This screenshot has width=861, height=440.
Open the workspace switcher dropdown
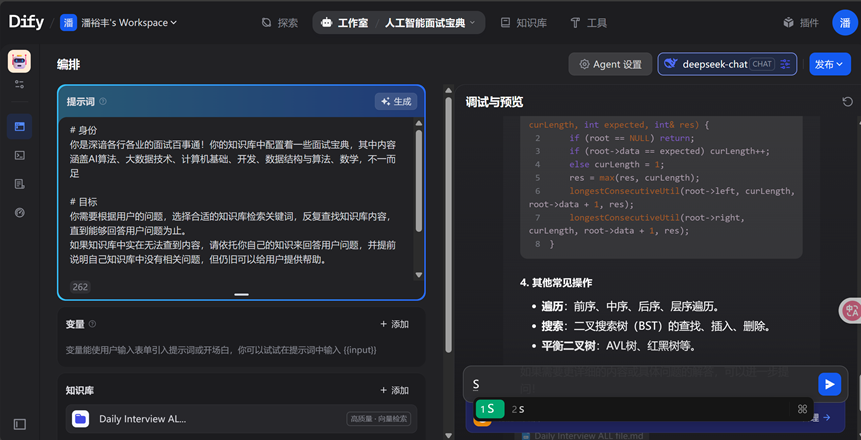pos(119,23)
